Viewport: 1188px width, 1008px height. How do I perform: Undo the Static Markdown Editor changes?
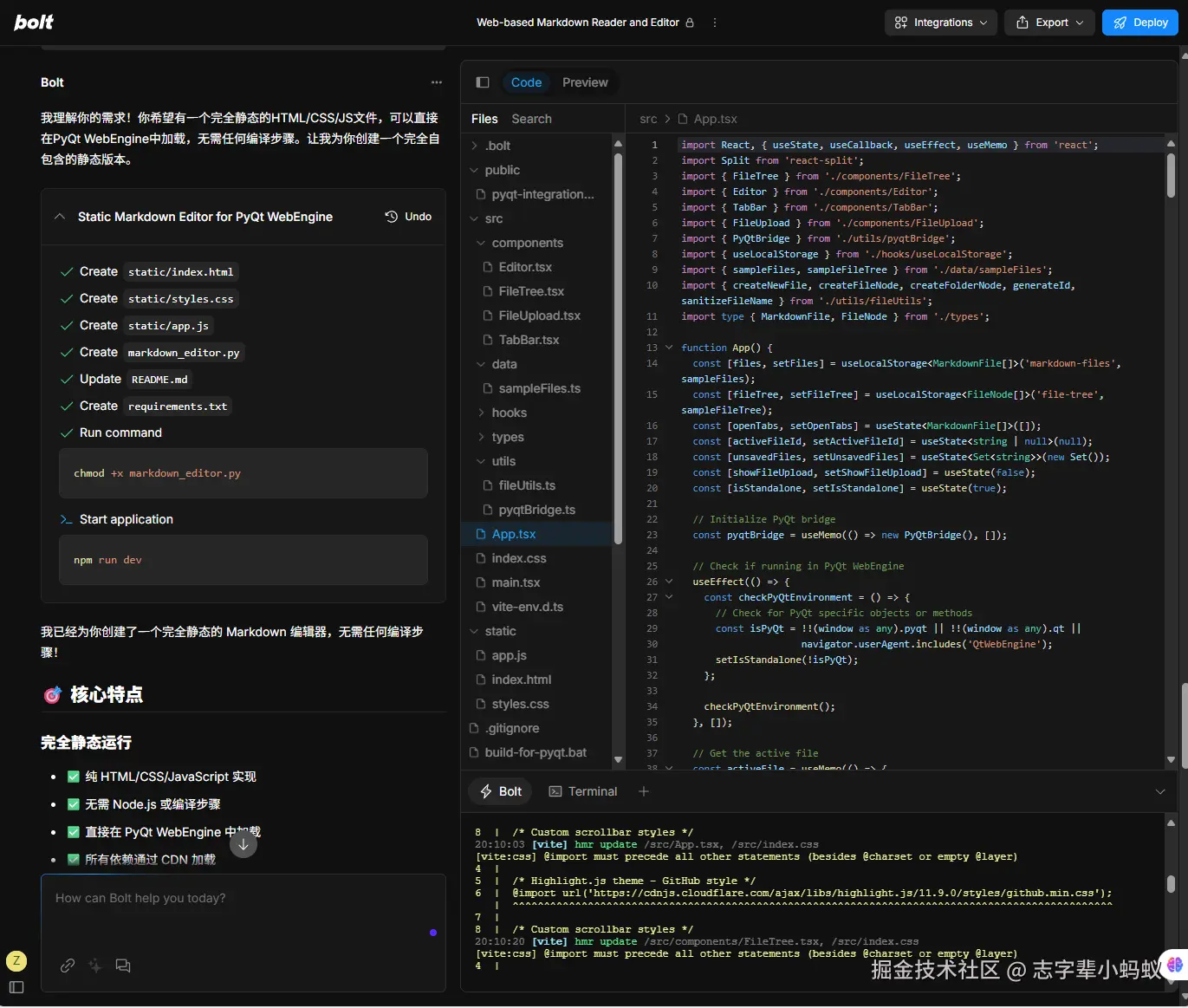[x=408, y=217]
